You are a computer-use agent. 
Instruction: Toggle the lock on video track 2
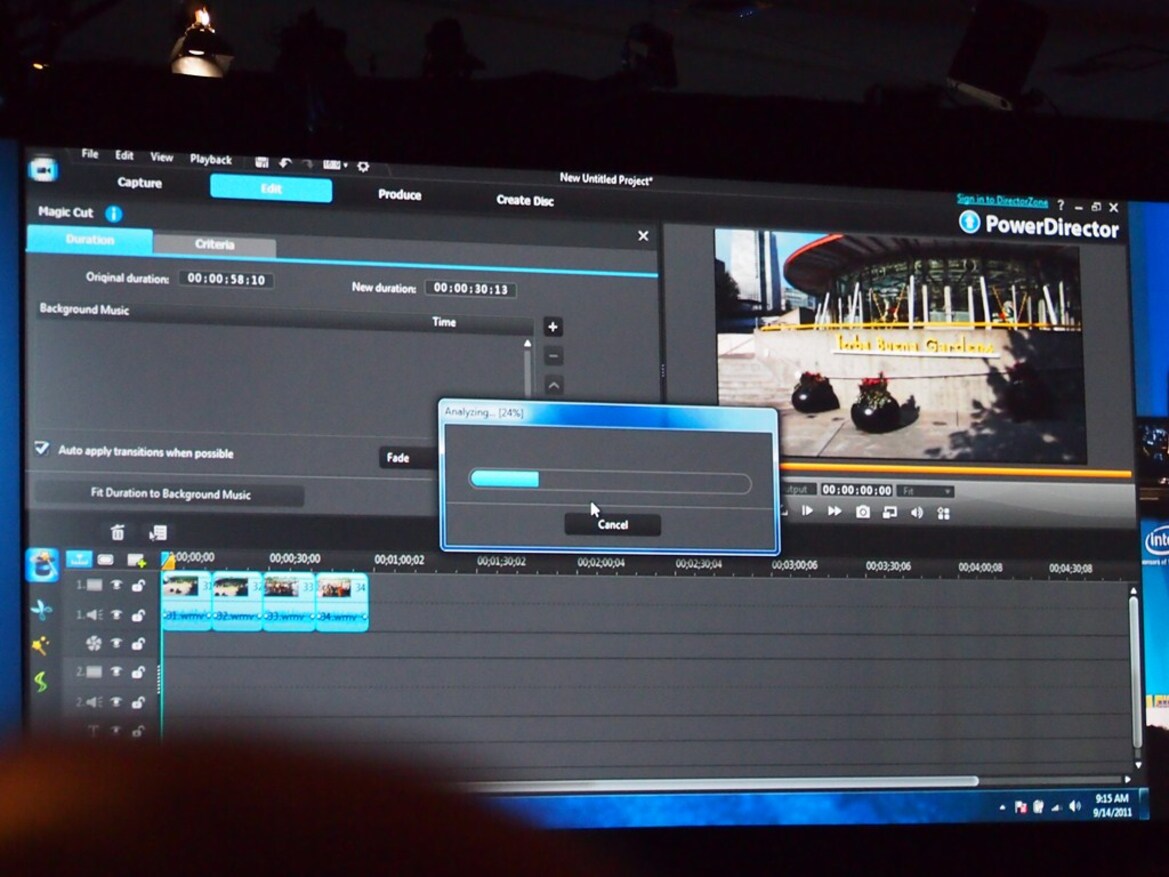(x=138, y=672)
